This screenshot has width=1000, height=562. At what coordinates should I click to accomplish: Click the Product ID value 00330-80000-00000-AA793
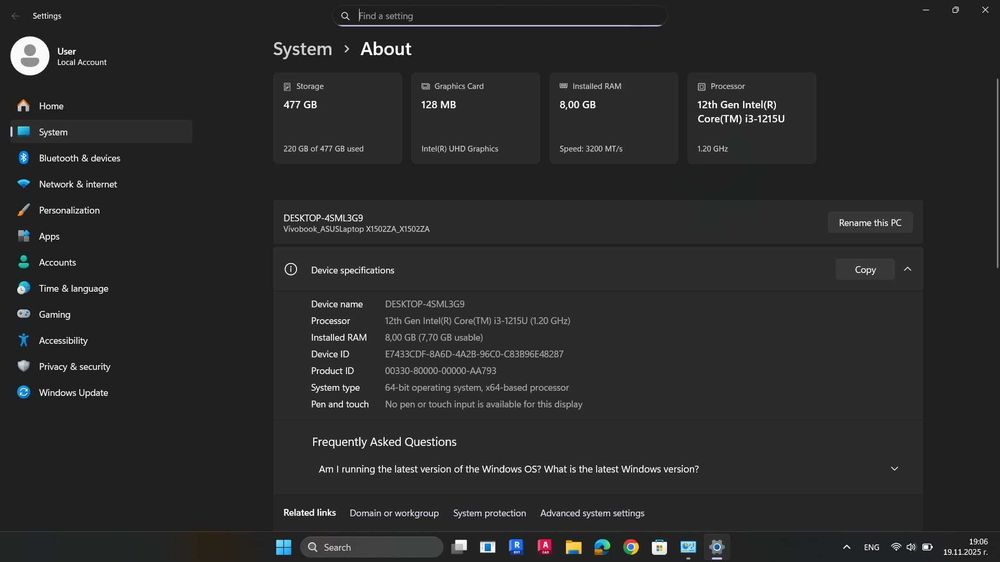(x=441, y=371)
